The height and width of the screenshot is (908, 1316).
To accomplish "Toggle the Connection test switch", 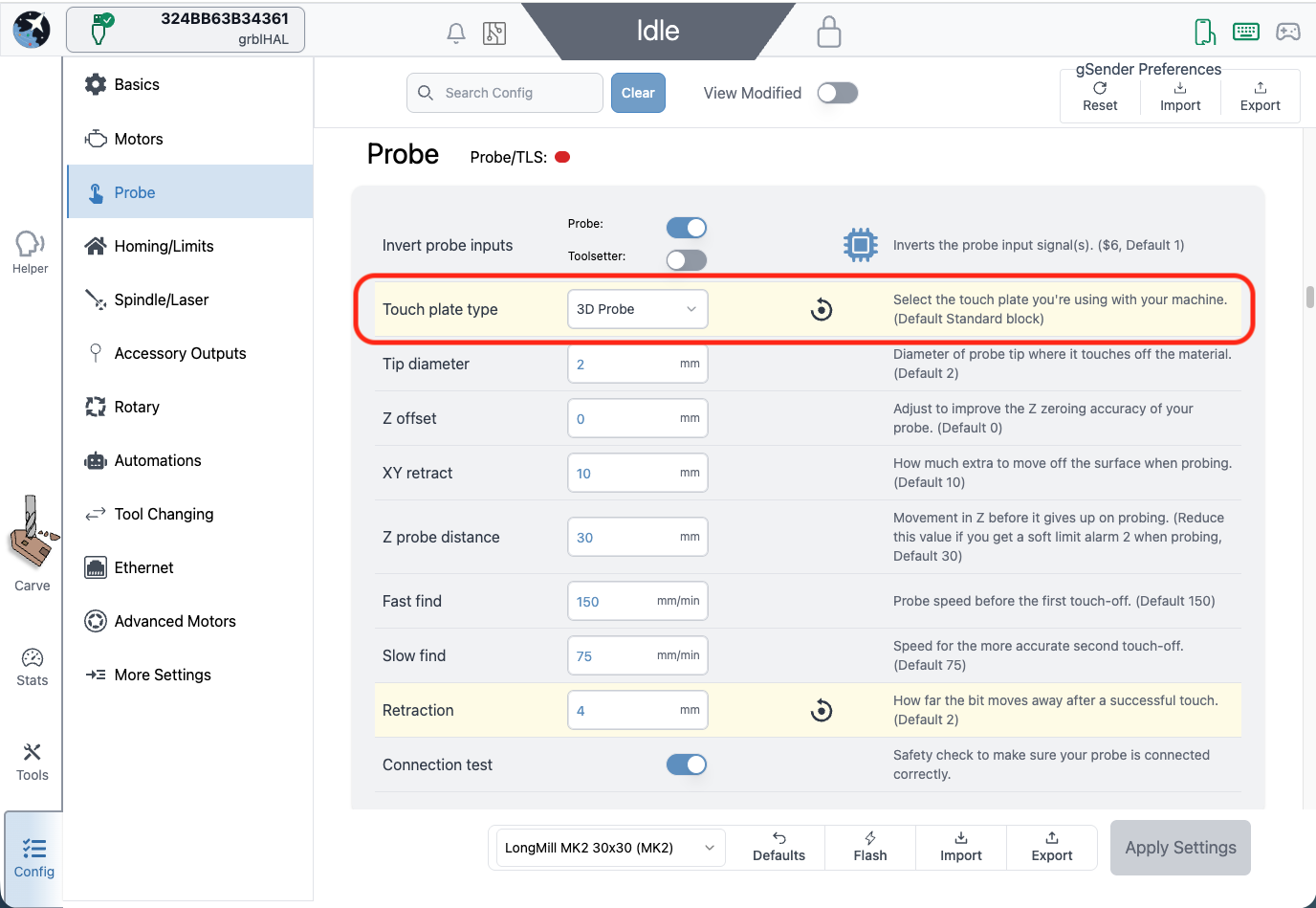I will coord(686,764).
